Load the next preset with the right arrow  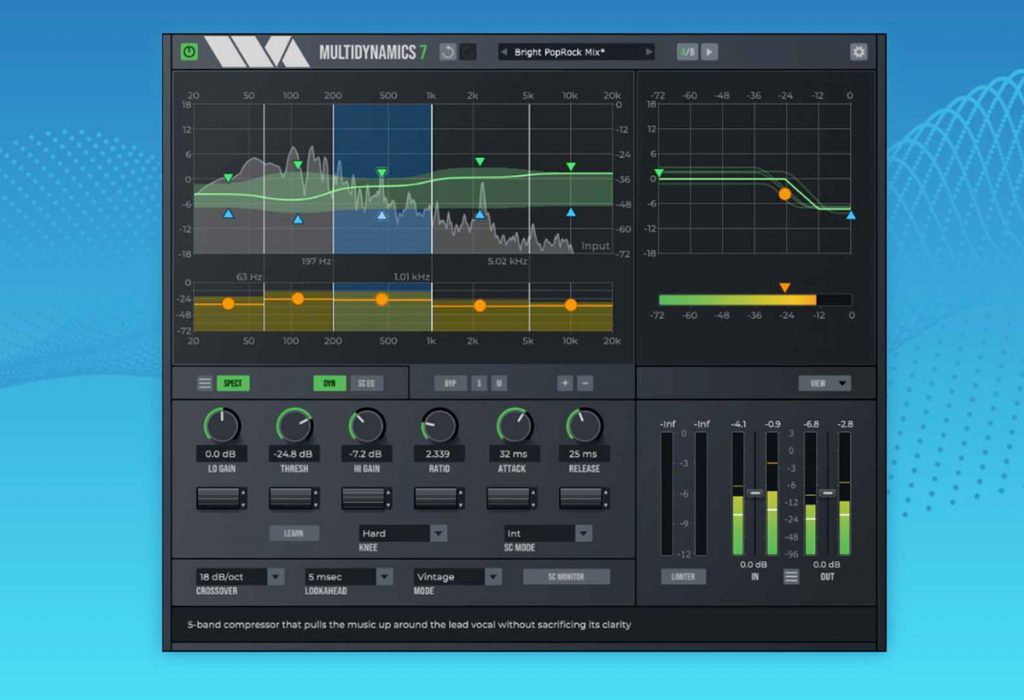(648, 52)
